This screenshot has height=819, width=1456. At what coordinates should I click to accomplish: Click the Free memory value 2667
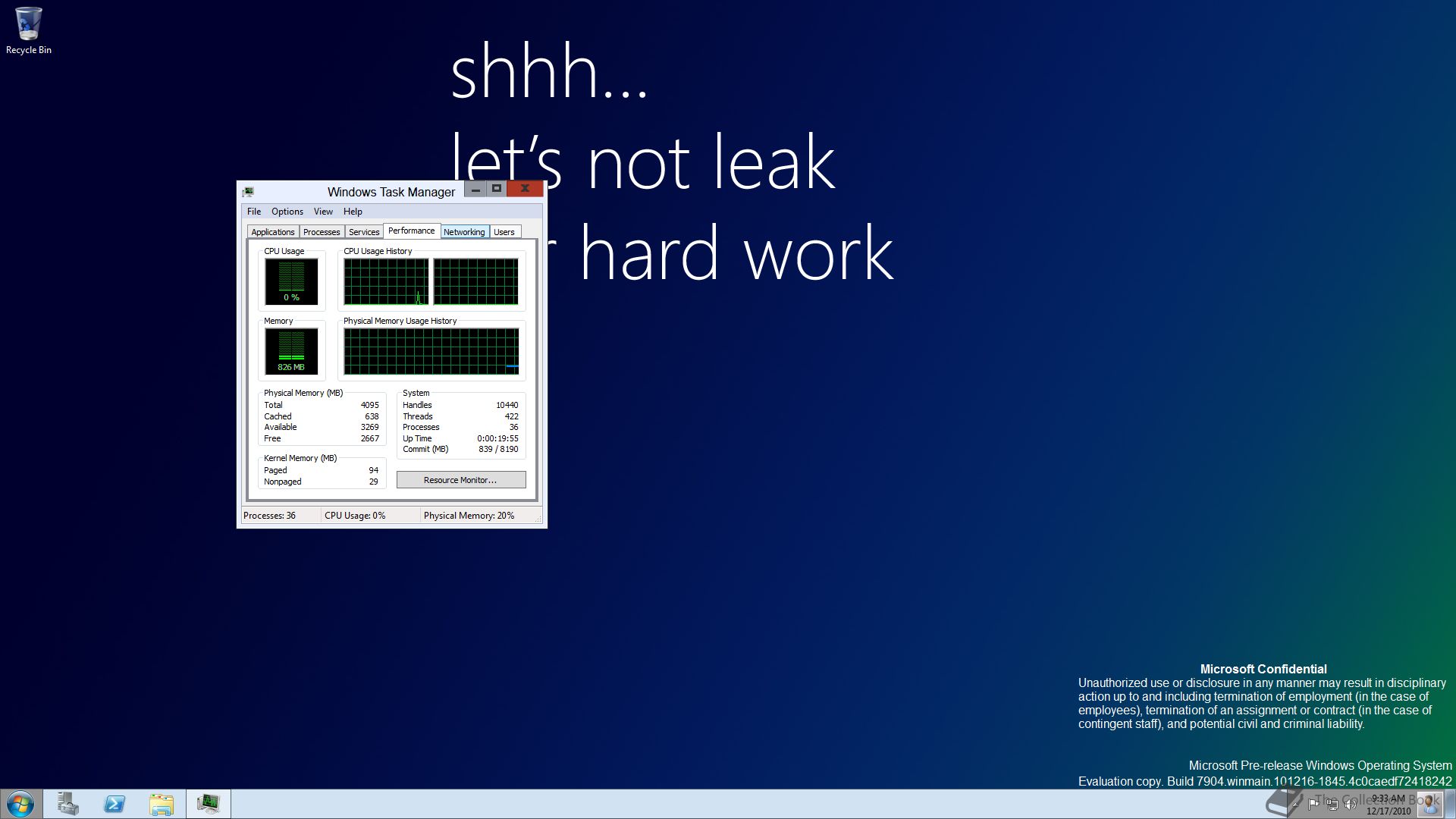point(369,438)
